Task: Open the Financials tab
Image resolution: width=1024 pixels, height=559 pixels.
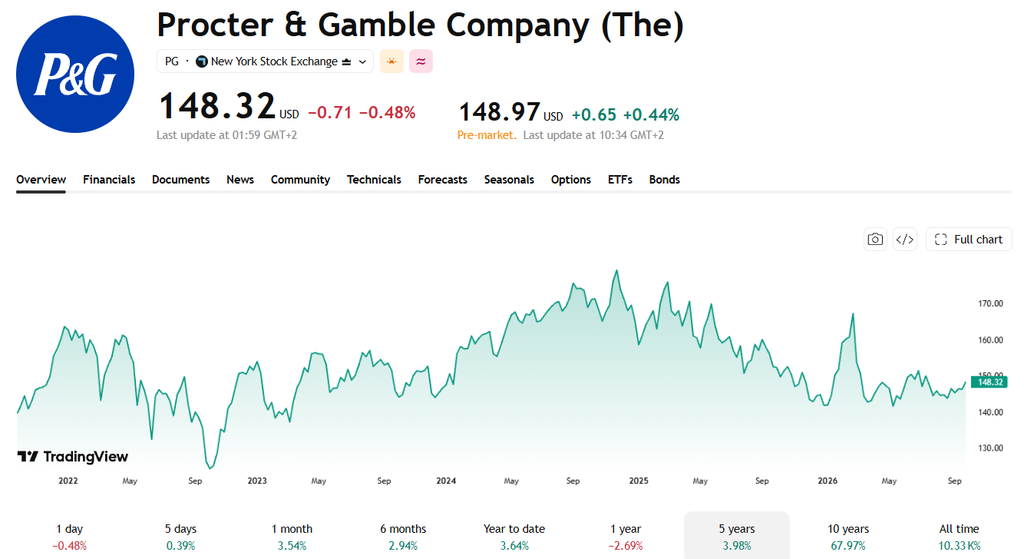Action: 109,180
